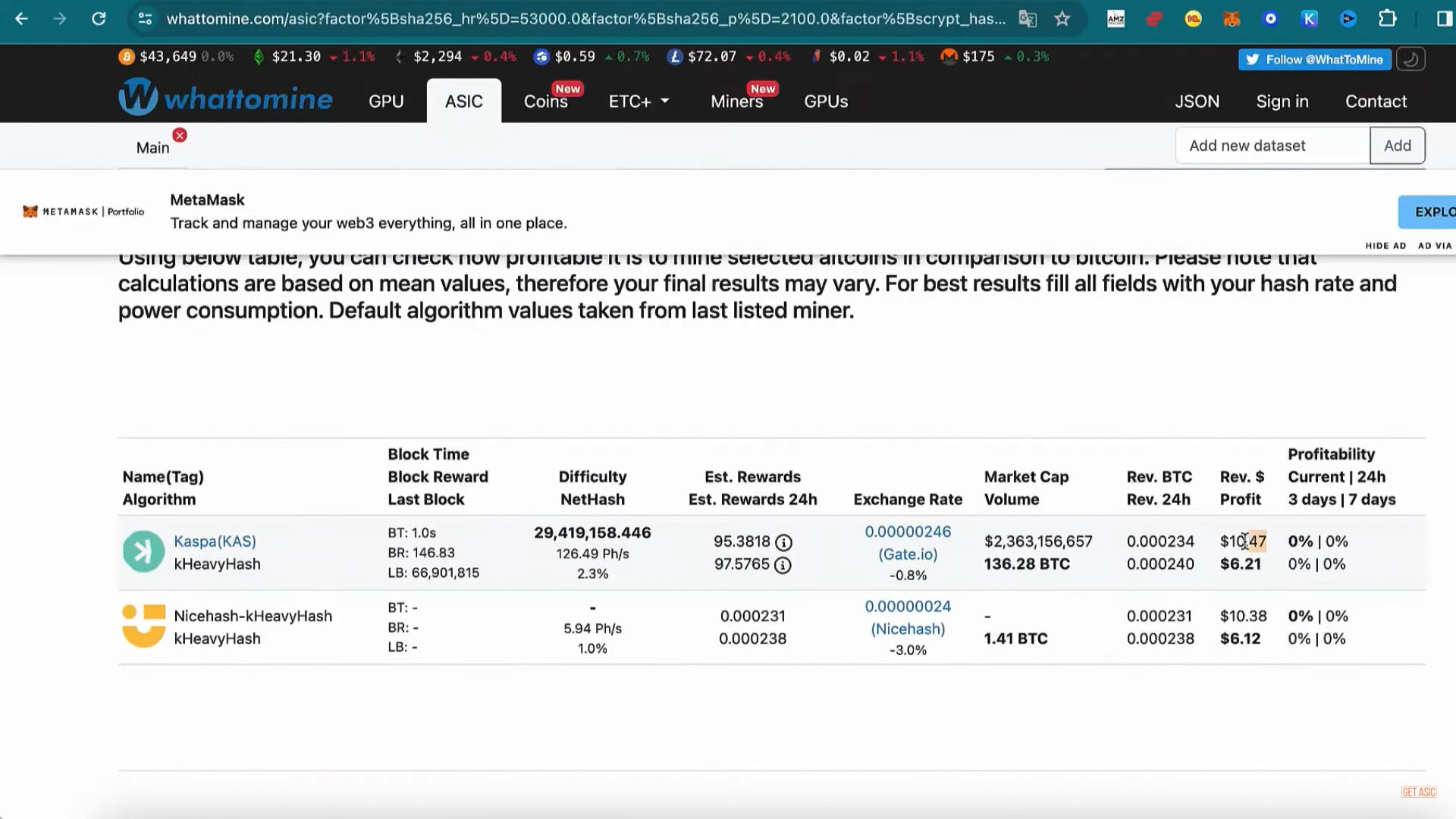This screenshot has height=819, width=1456.
Task: Remove the Main dataset red X
Action: click(x=180, y=135)
